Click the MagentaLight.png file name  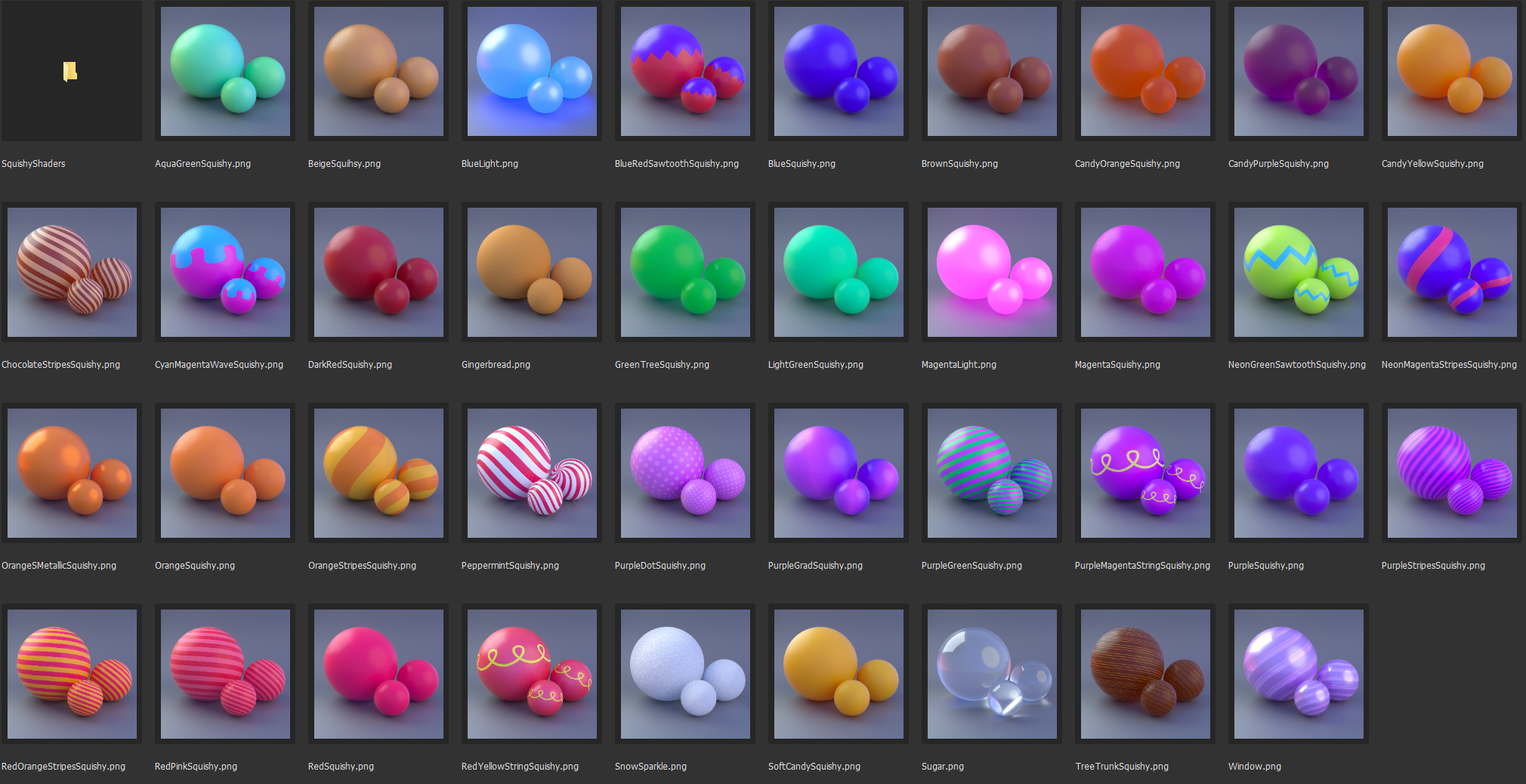(959, 365)
